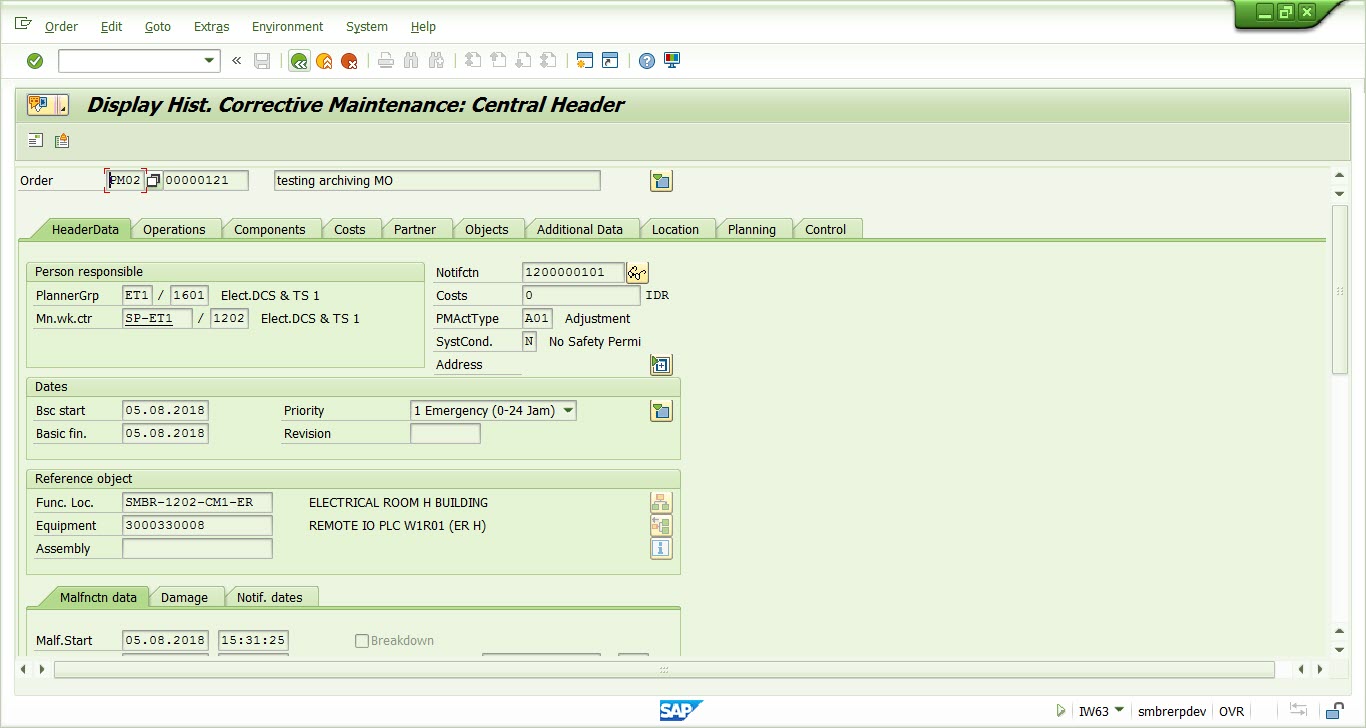Screen dimensions: 1366x728
Task: Select the Notif. dates sub-tab
Action: 270,597
